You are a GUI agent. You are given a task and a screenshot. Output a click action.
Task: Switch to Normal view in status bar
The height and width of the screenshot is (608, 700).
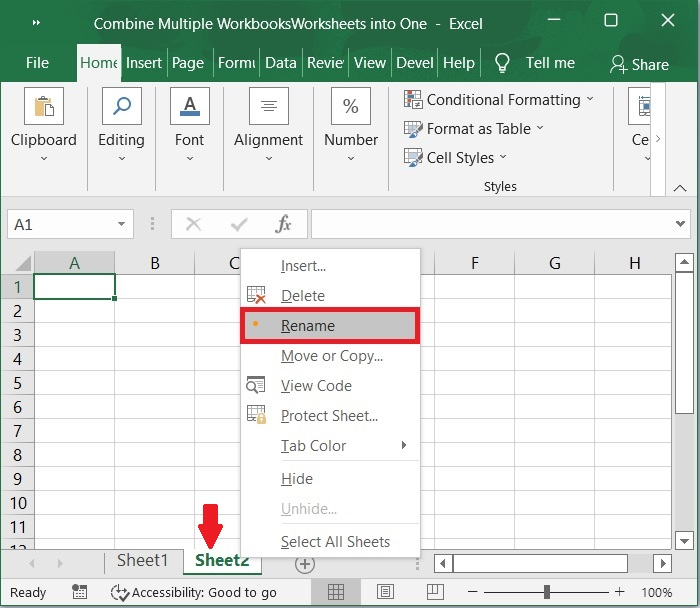click(337, 592)
